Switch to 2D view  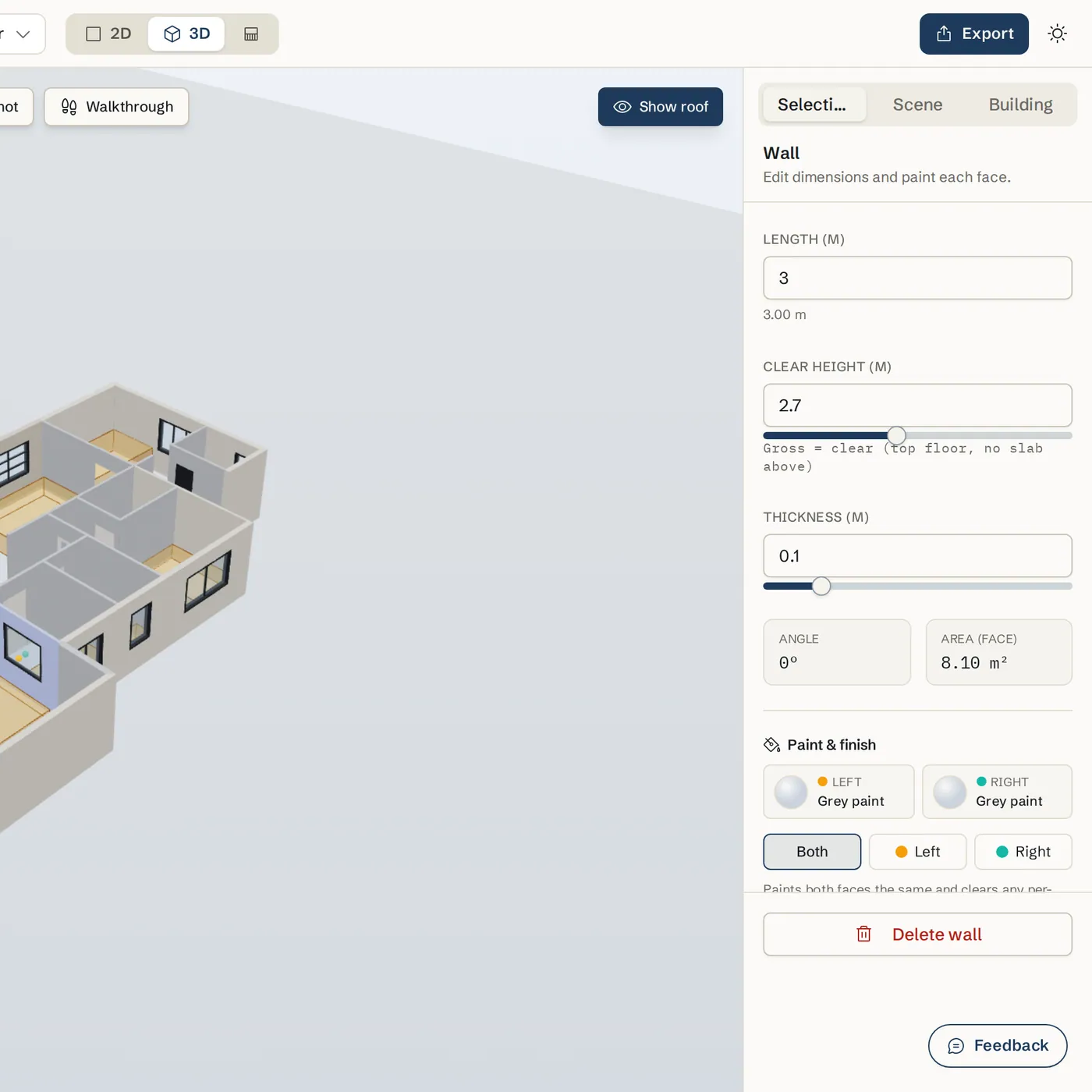108,34
